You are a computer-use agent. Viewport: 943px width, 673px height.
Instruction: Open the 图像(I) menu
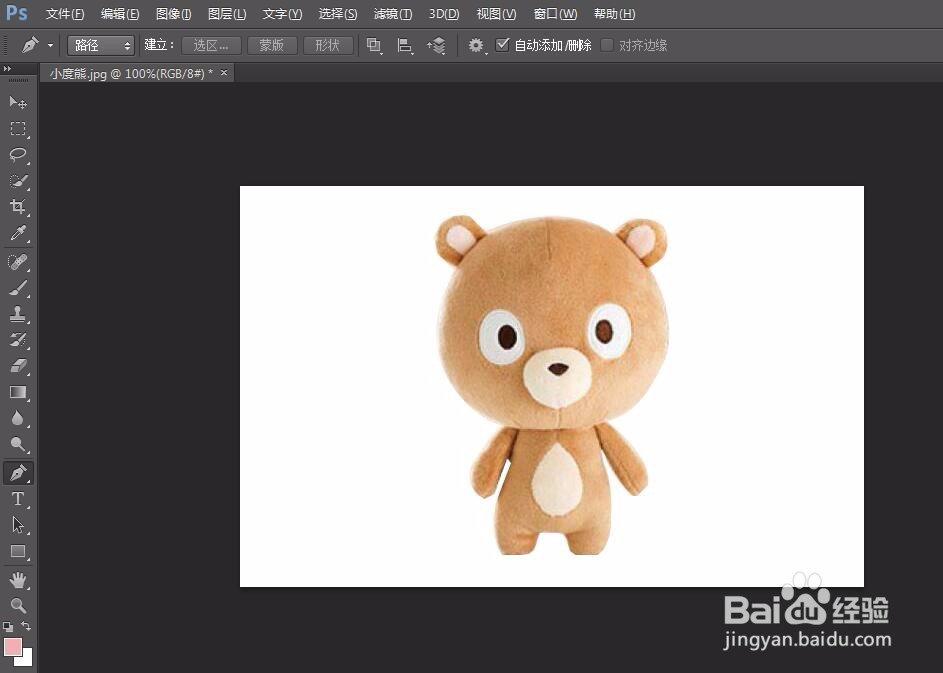(173, 14)
